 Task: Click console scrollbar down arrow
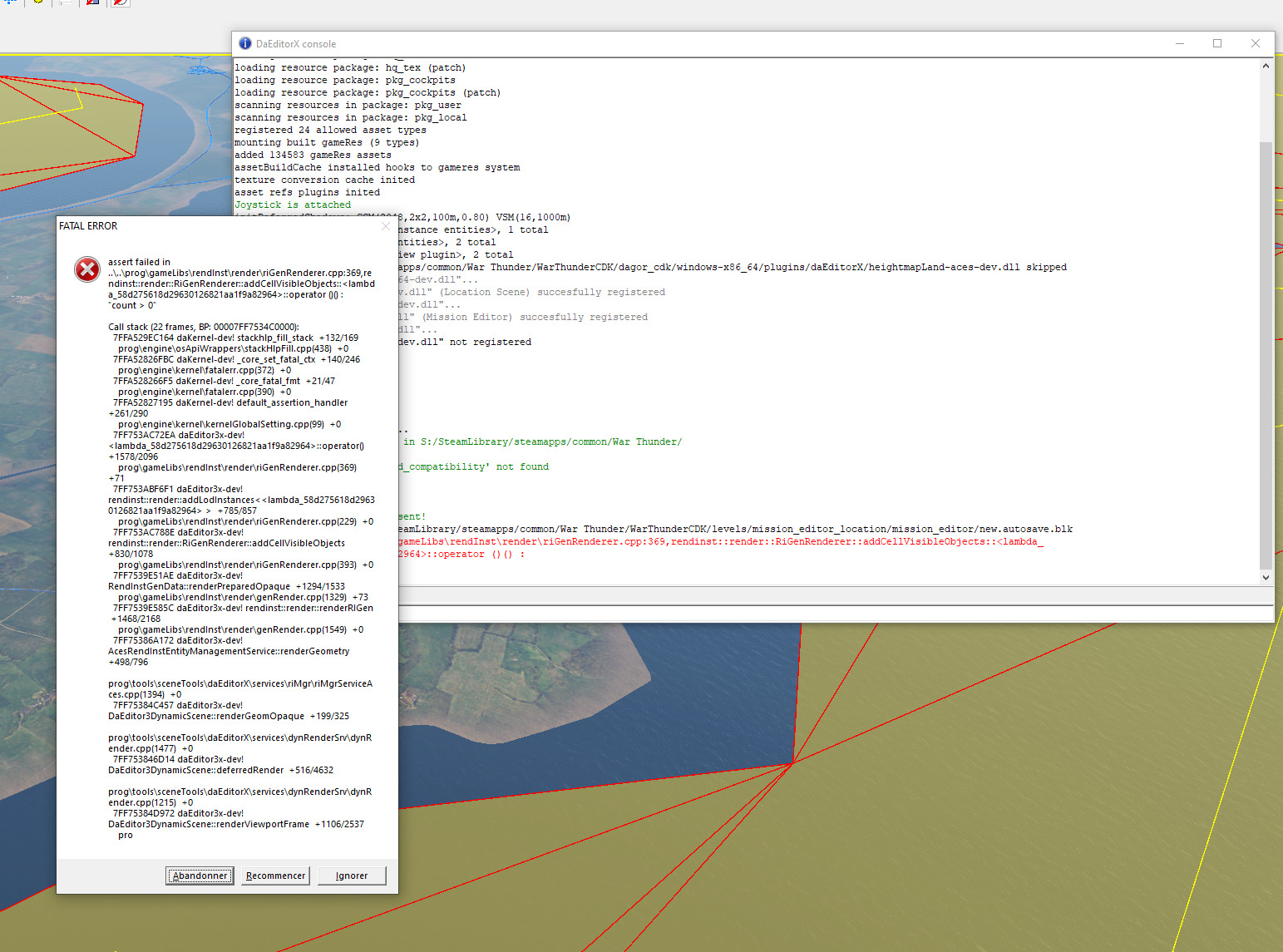[1266, 577]
